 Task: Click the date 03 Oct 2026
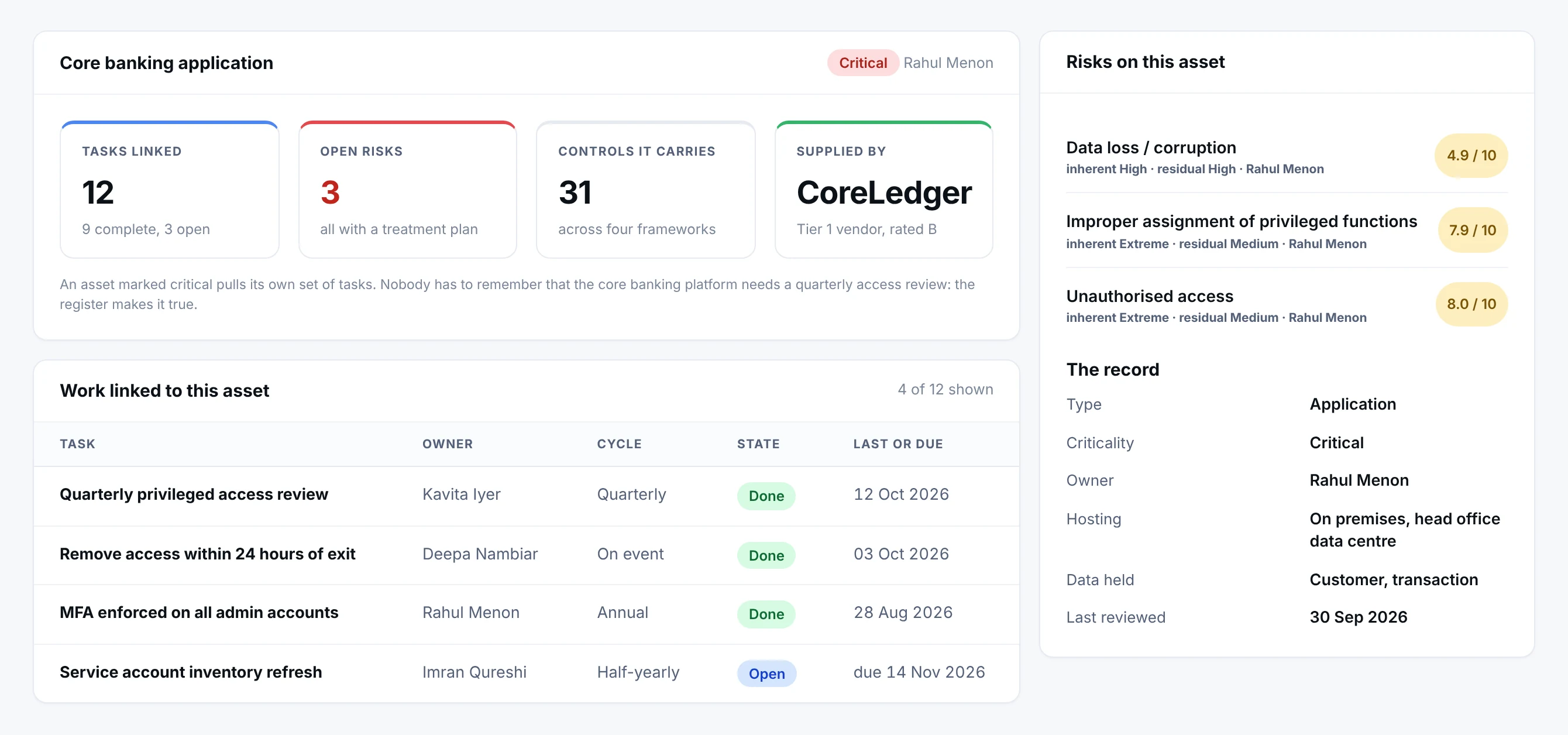click(901, 554)
